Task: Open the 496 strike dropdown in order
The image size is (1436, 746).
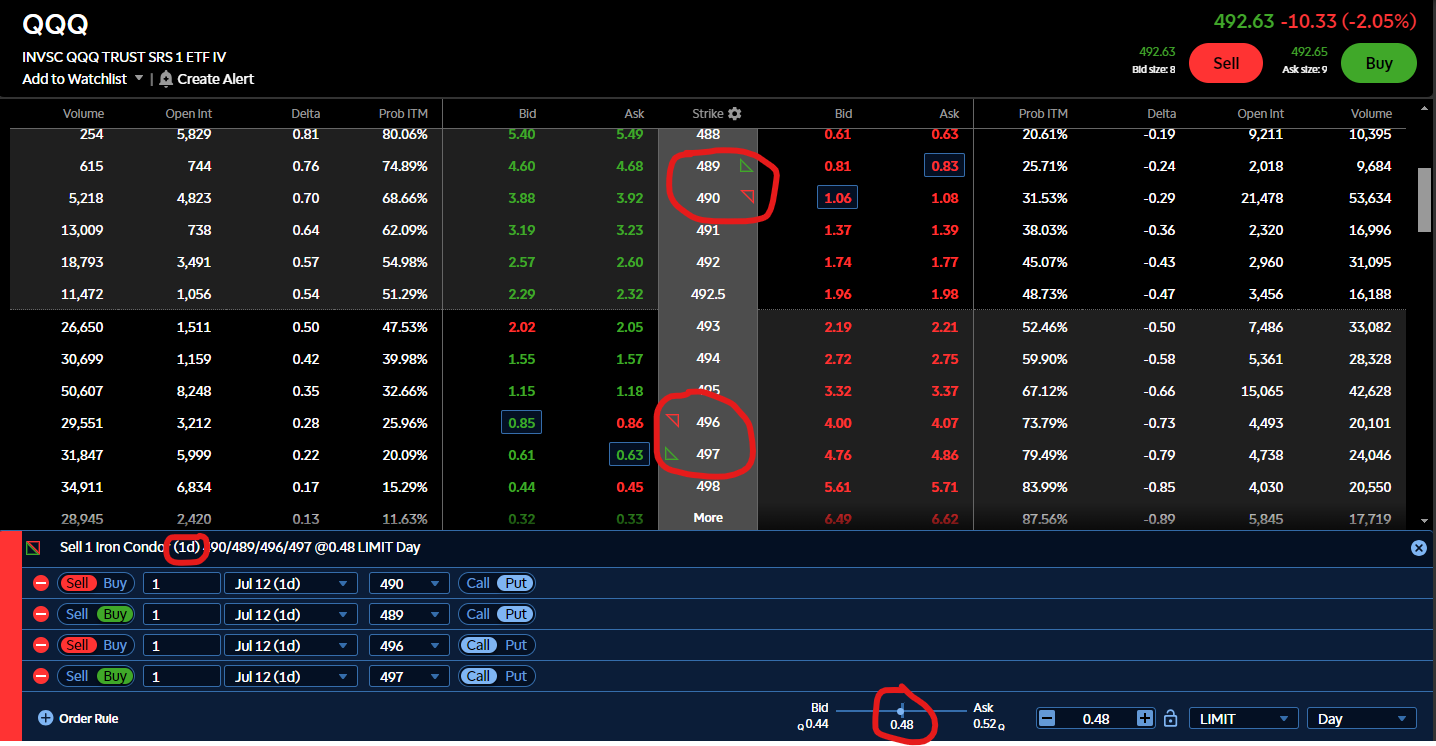Action: point(410,645)
